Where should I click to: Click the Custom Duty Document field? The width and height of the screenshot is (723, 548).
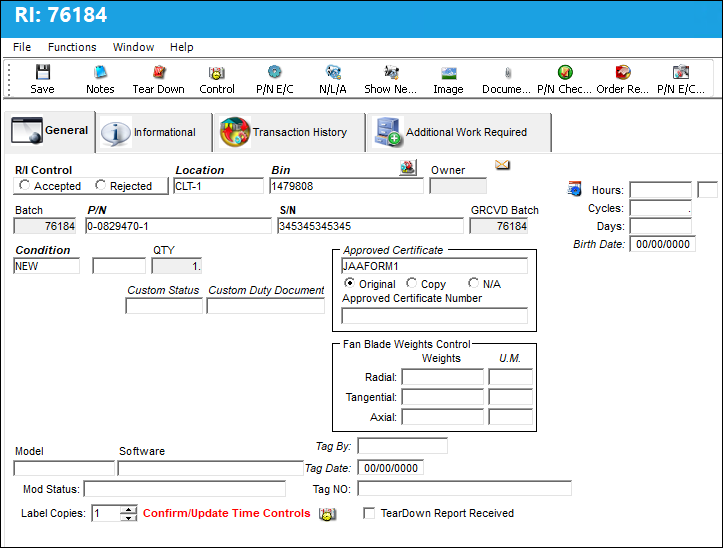tap(265, 306)
